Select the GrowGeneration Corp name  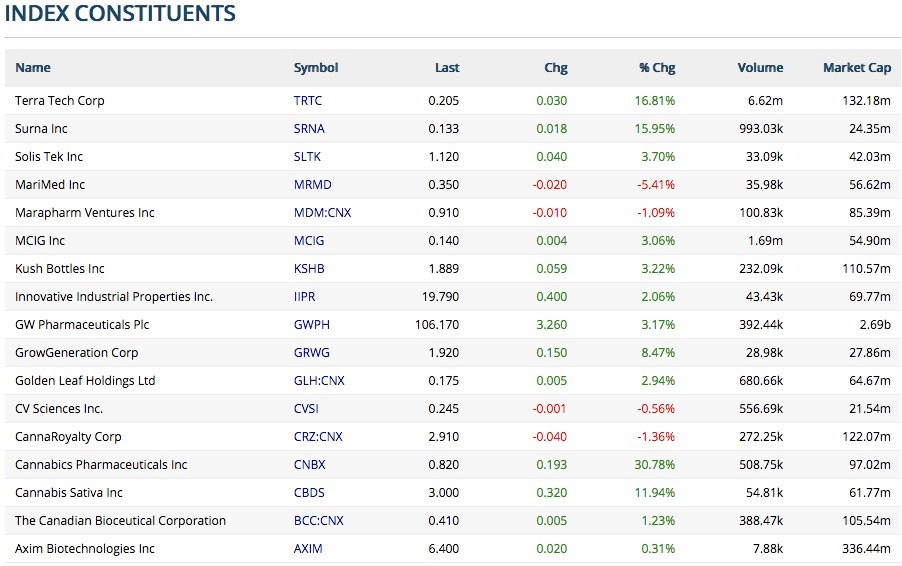point(77,353)
